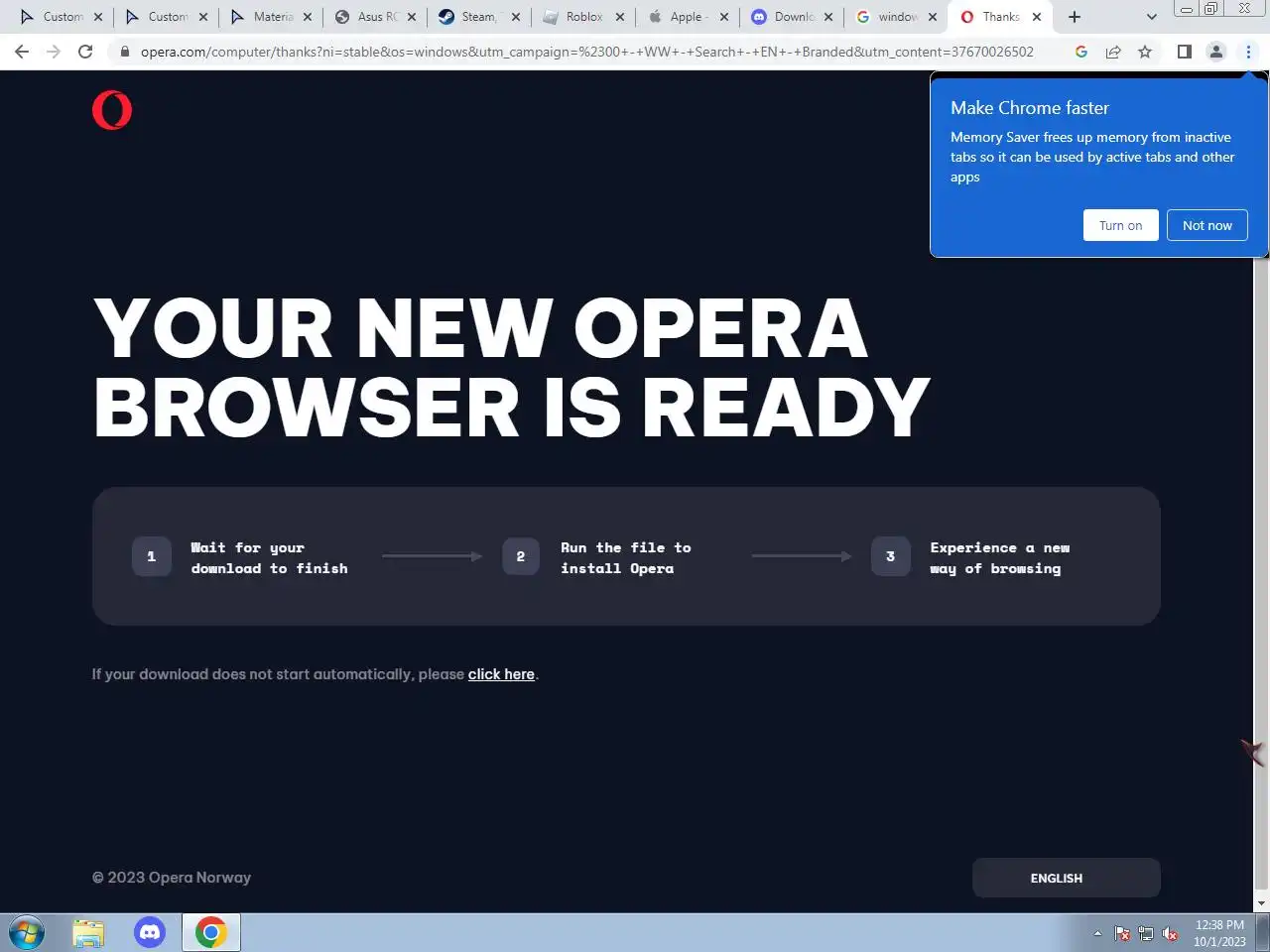This screenshot has height=952, width=1270.
Task: Show hidden system tray icons
Action: coord(1097,933)
